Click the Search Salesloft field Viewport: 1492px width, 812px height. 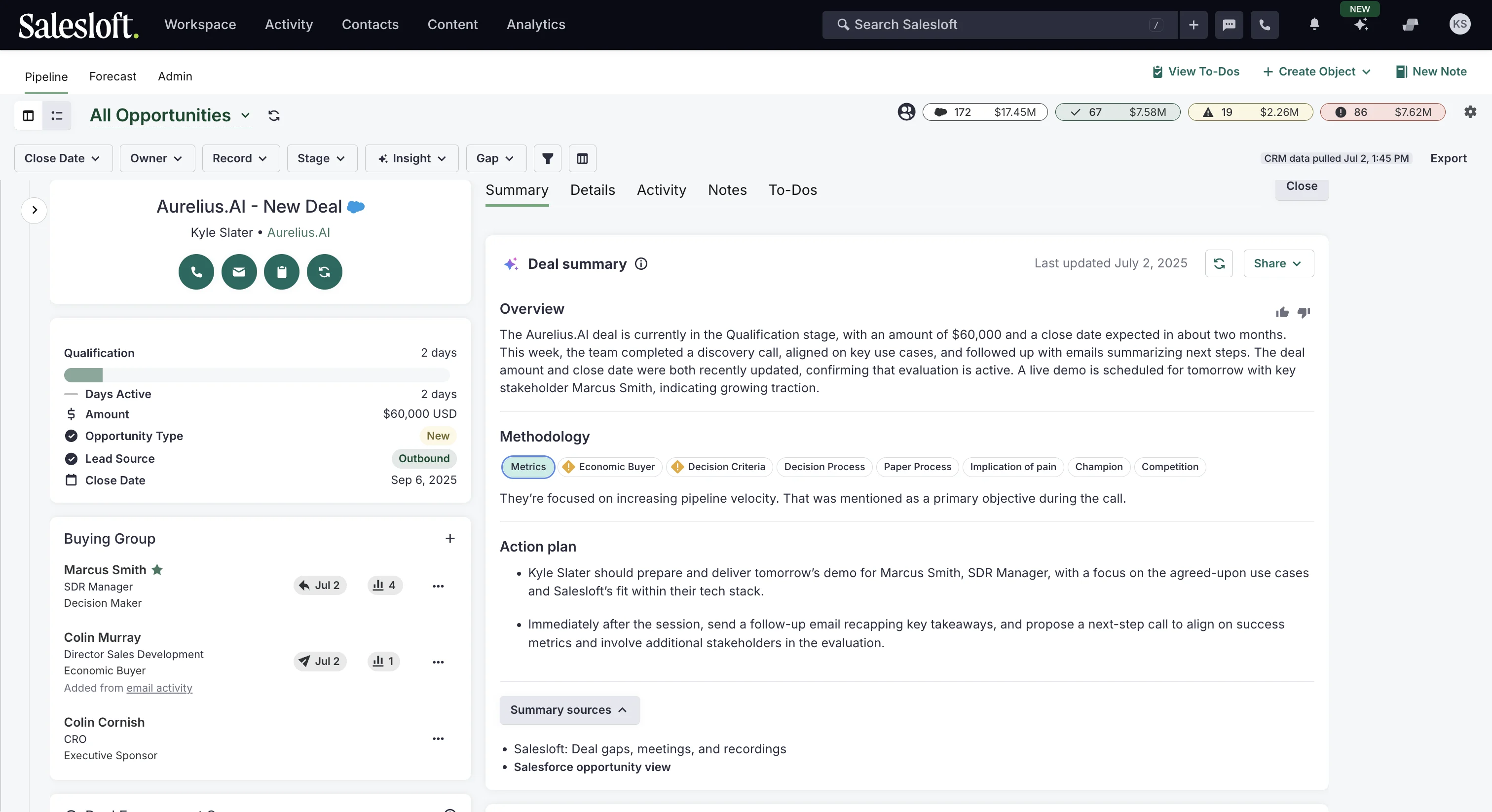(999, 25)
